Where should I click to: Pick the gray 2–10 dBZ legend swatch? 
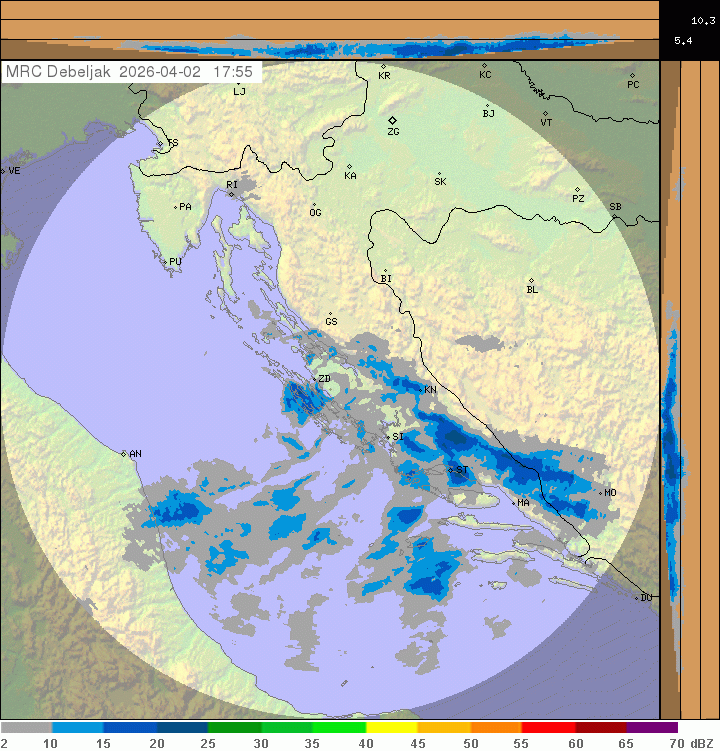pyautogui.click(x=26, y=728)
